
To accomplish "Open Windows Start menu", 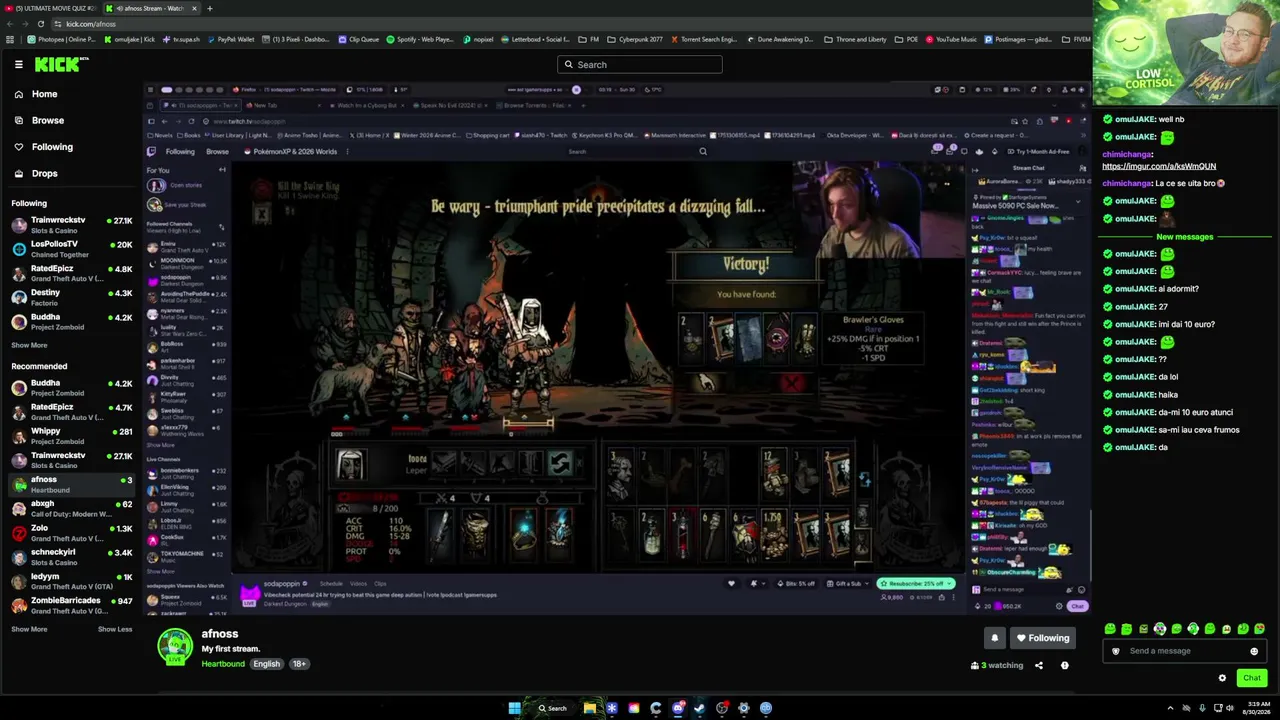I will 514,708.
